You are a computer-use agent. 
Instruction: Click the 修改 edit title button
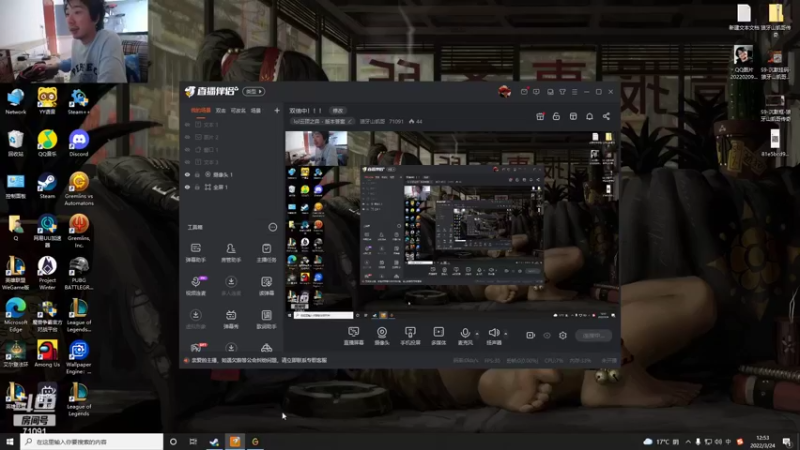point(338,111)
